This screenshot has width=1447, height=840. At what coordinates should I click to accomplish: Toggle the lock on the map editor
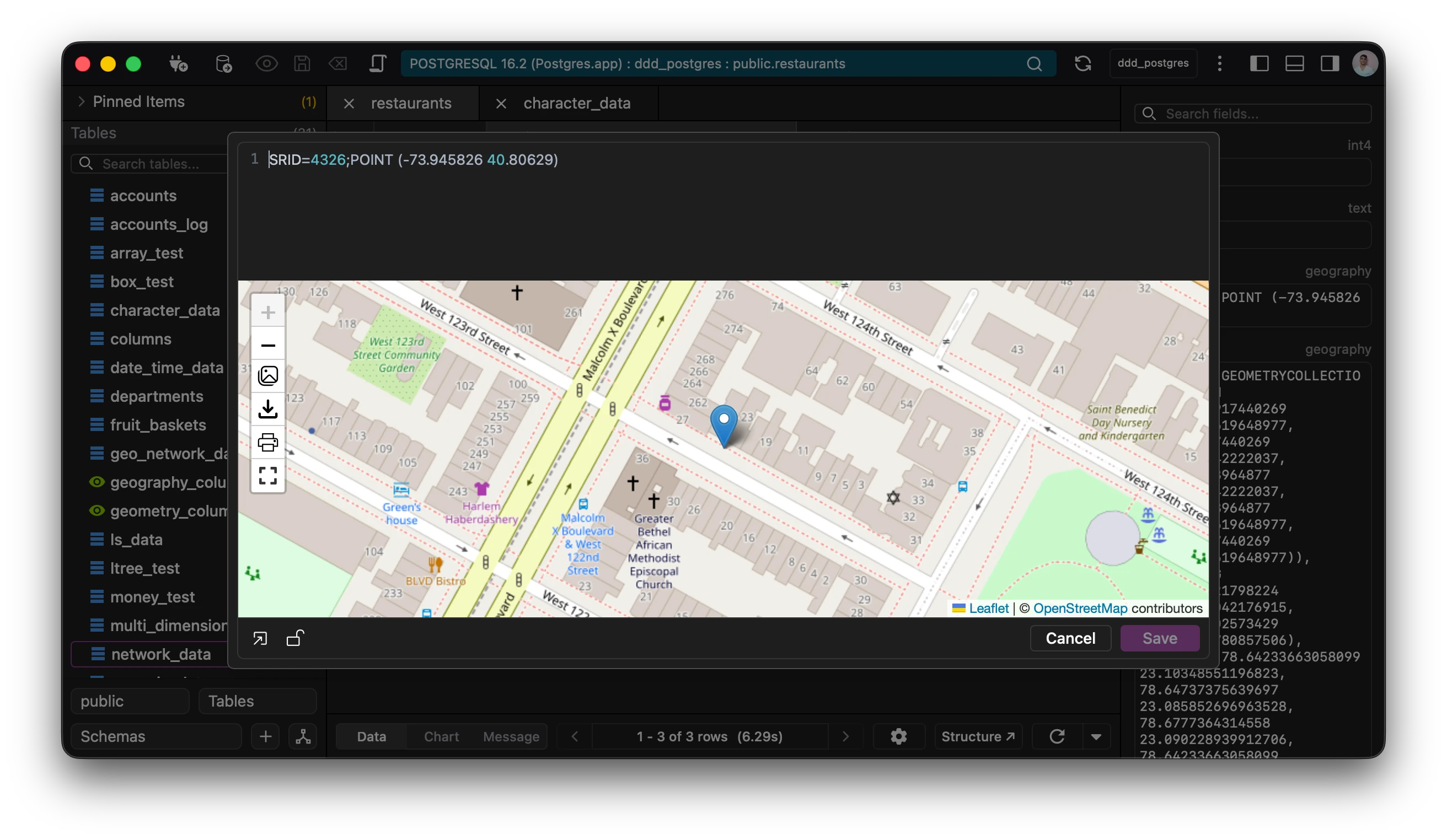point(294,638)
